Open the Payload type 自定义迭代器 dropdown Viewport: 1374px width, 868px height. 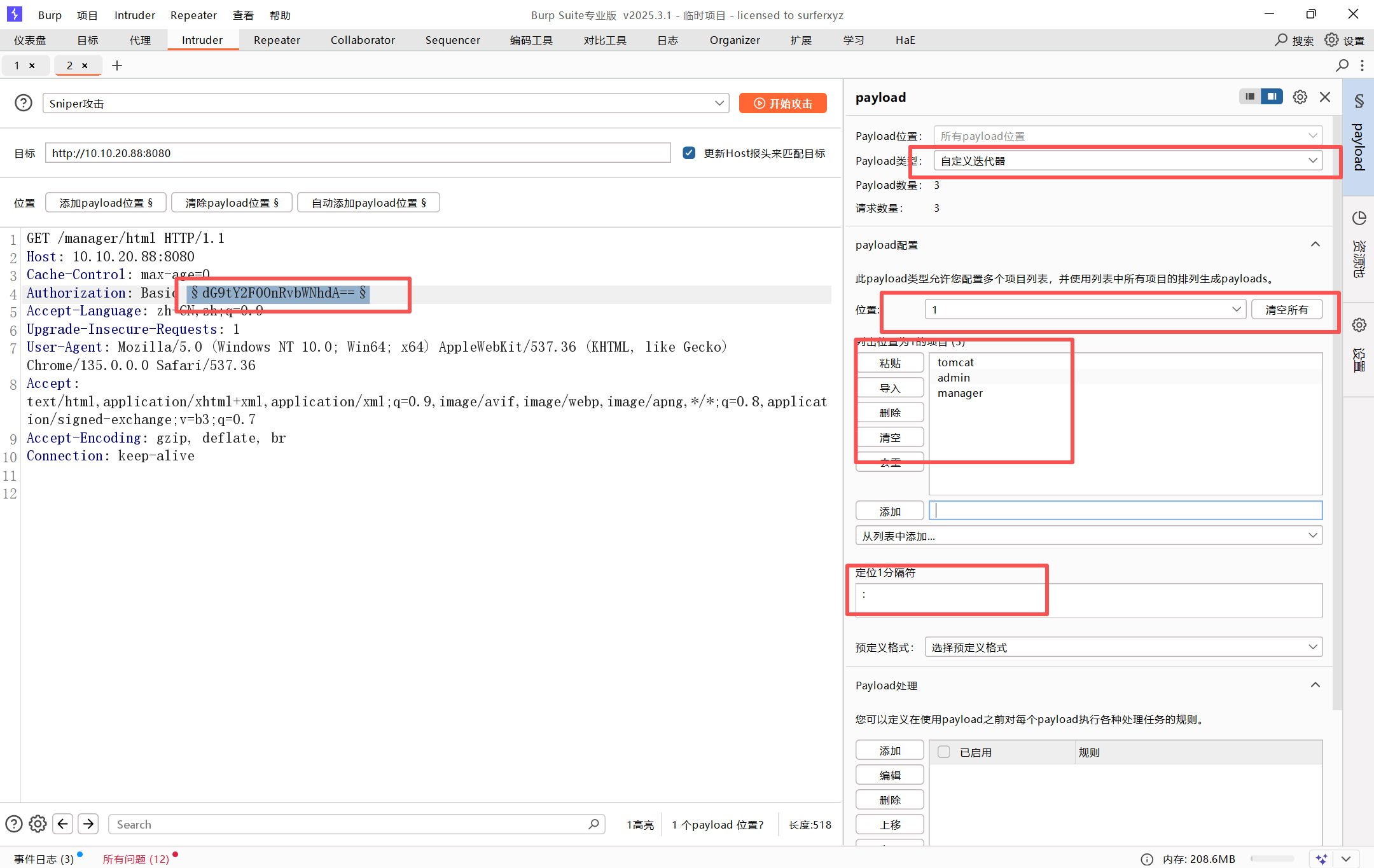point(1127,161)
